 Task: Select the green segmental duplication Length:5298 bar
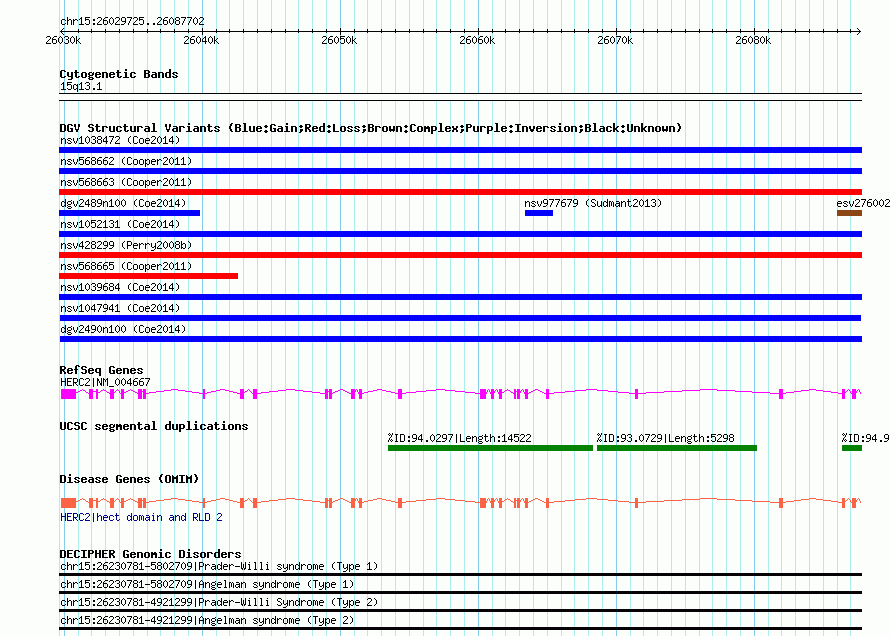(677, 448)
